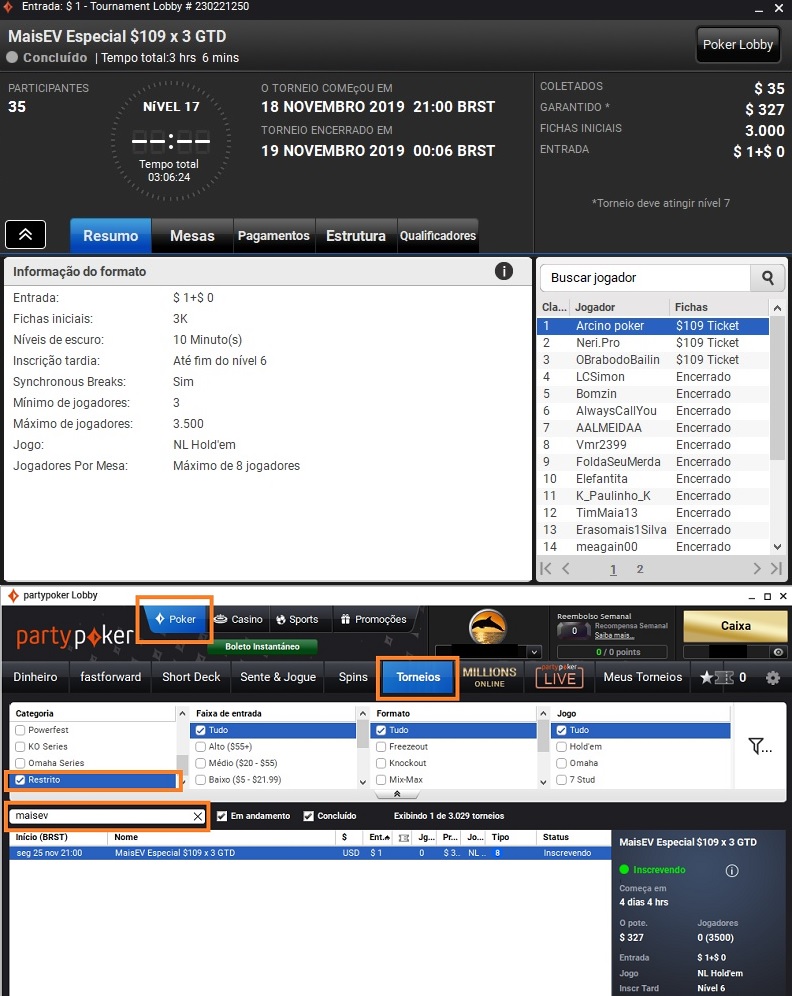Image resolution: width=792 pixels, height=996 pixels.
Task: Go to page 2 of players
Action: click(x=640, y=569)
